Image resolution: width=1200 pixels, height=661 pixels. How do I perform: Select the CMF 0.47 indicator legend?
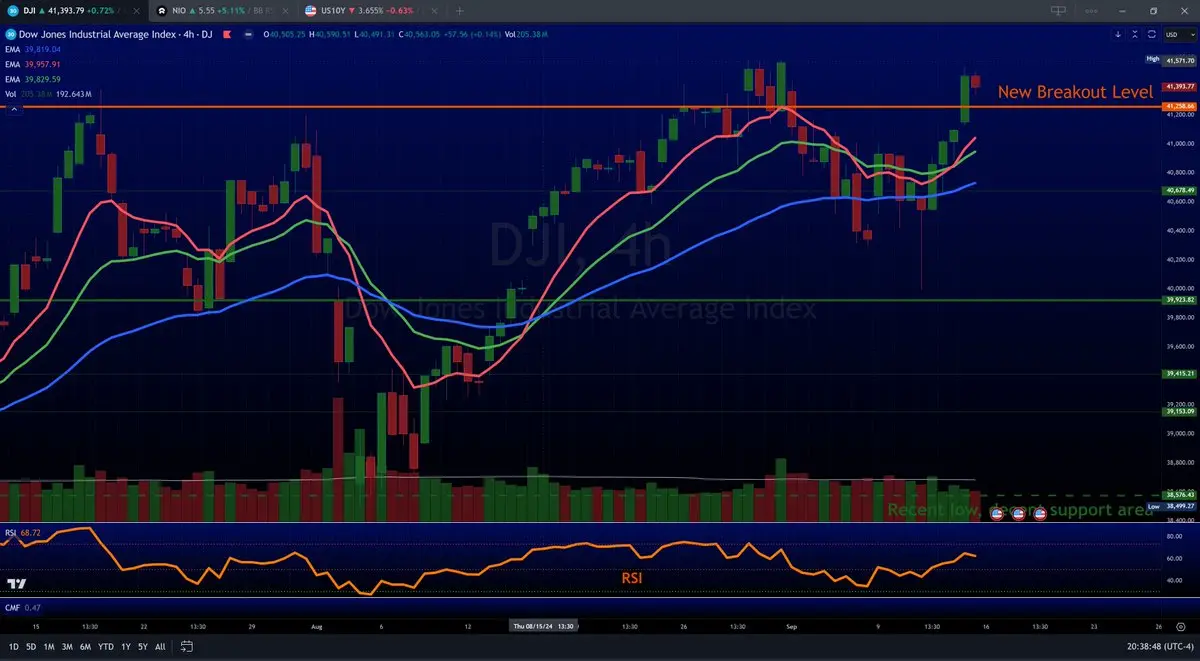click(x=22, y=606)
